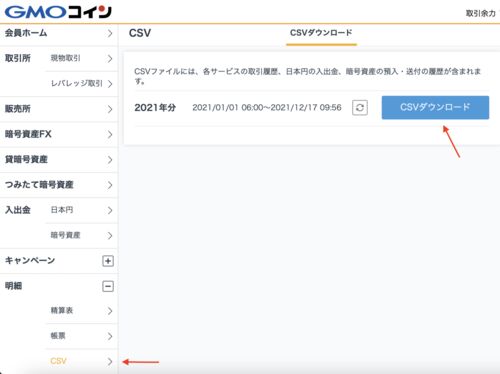Click chevron next to 会員ホーム

coord(110,33)
